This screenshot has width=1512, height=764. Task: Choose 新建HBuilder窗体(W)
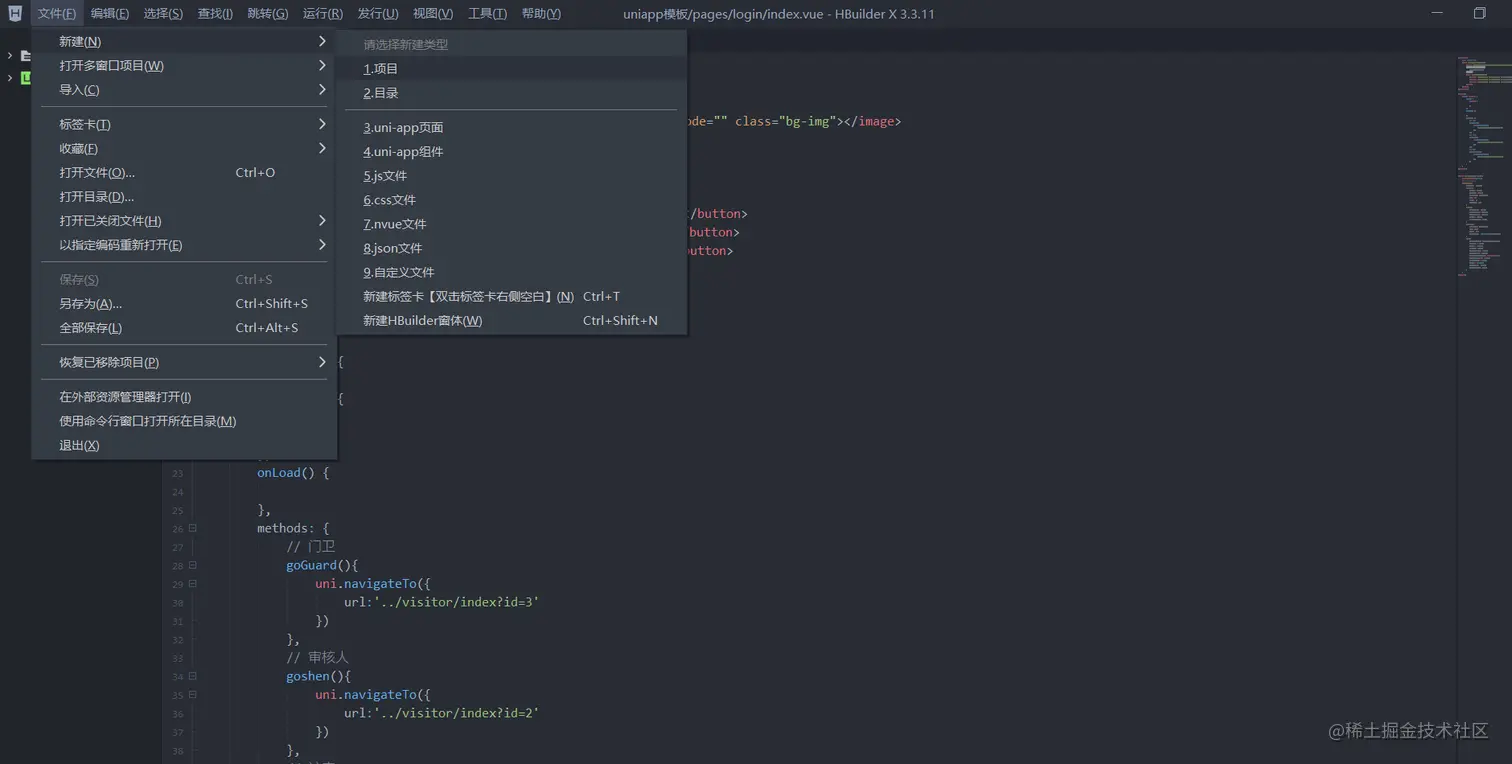click(x=512, y=320)
